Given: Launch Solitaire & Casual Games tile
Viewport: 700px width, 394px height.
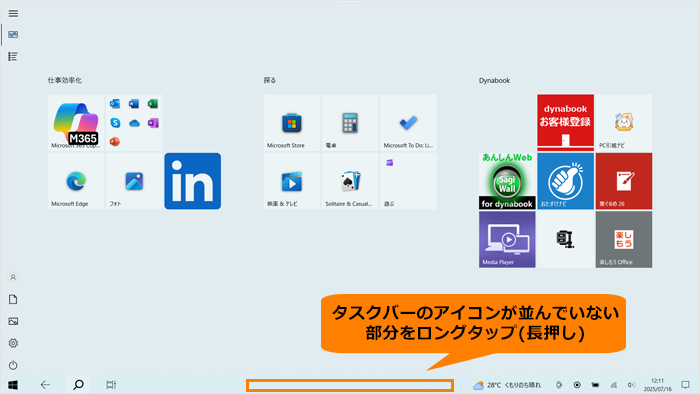Looking at the screenshot, I should 350,181.
